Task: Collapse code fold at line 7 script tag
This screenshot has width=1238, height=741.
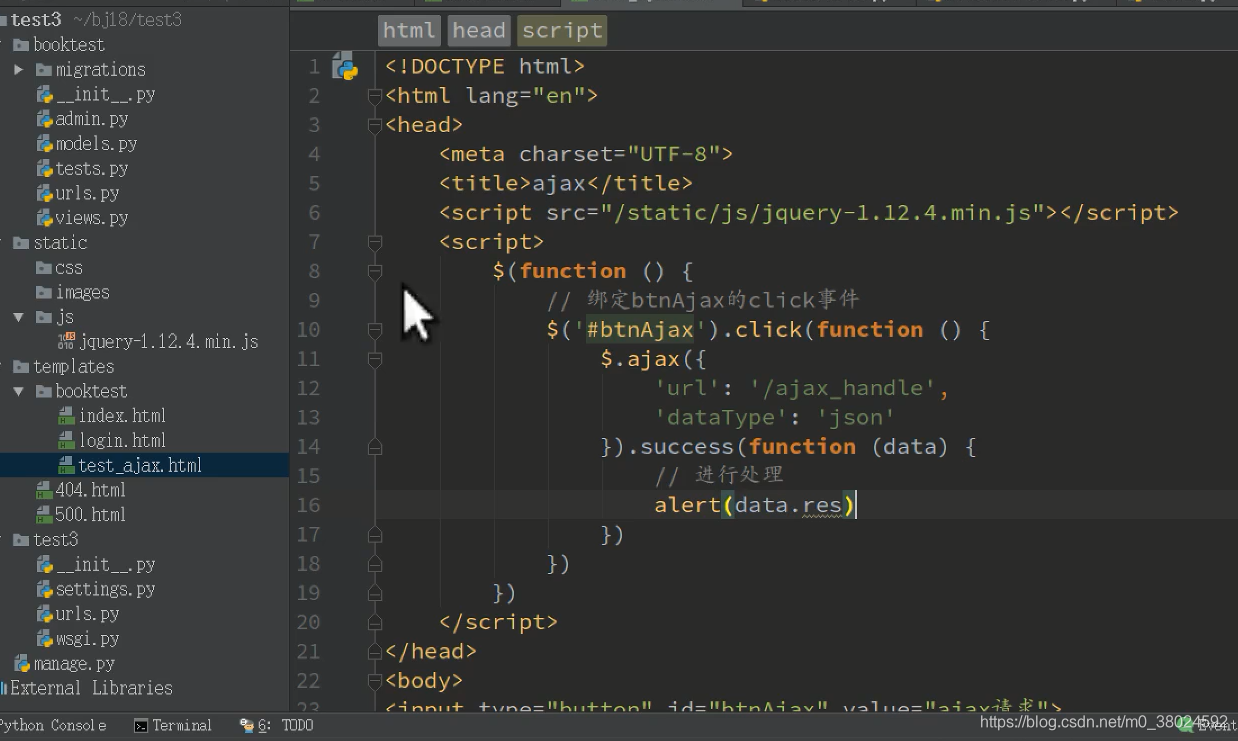Action: 374,242
